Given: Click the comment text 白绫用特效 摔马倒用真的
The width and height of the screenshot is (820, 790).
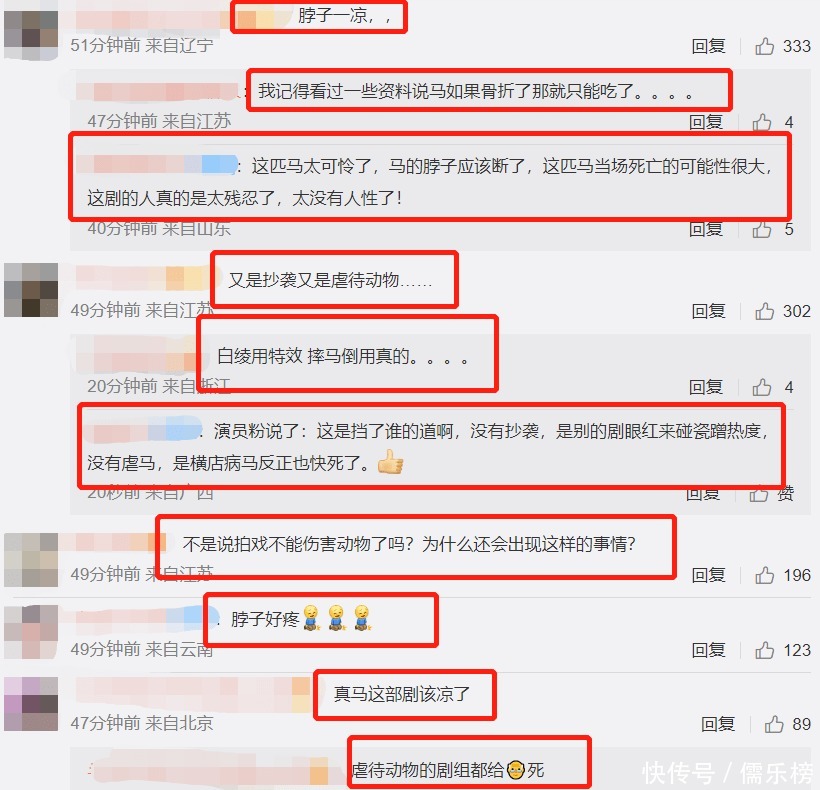Looking at the screenshot, I should pos(342,356).
